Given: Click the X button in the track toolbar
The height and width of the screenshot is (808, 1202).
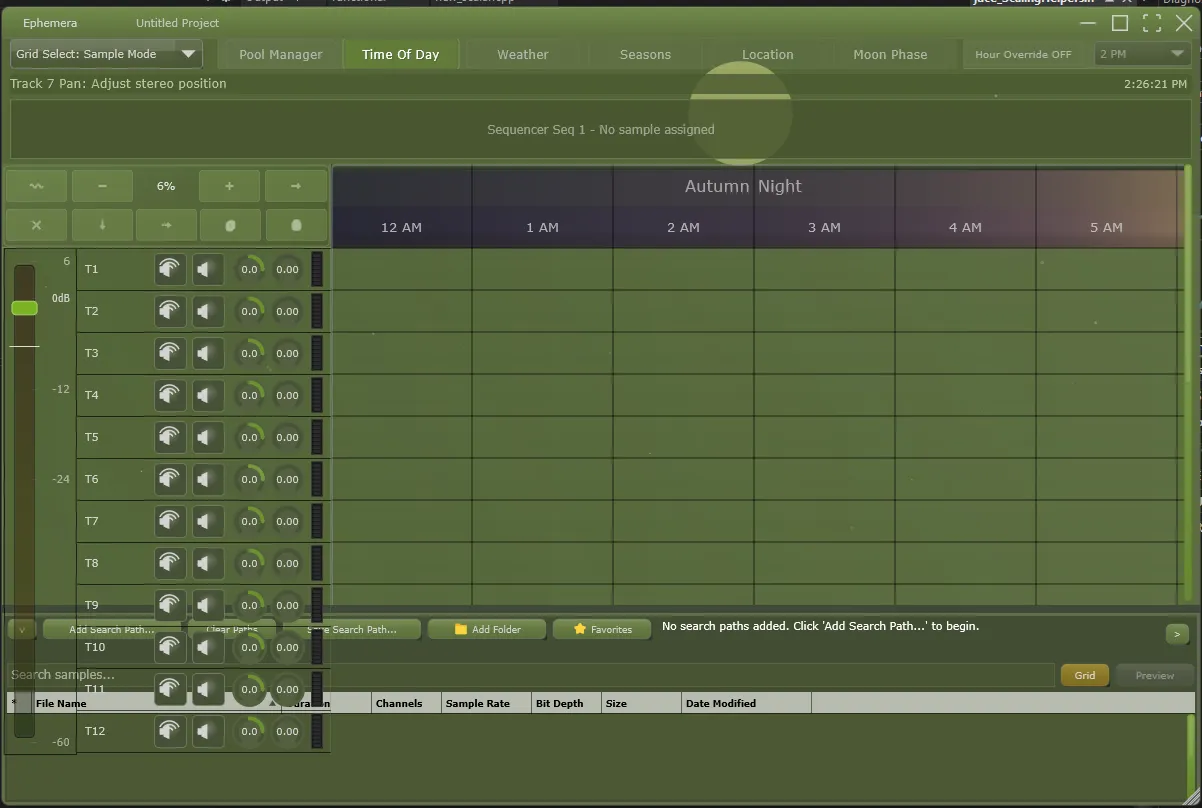Looking at the screenshot, I should pyautogui.click(x=36, y=225).
